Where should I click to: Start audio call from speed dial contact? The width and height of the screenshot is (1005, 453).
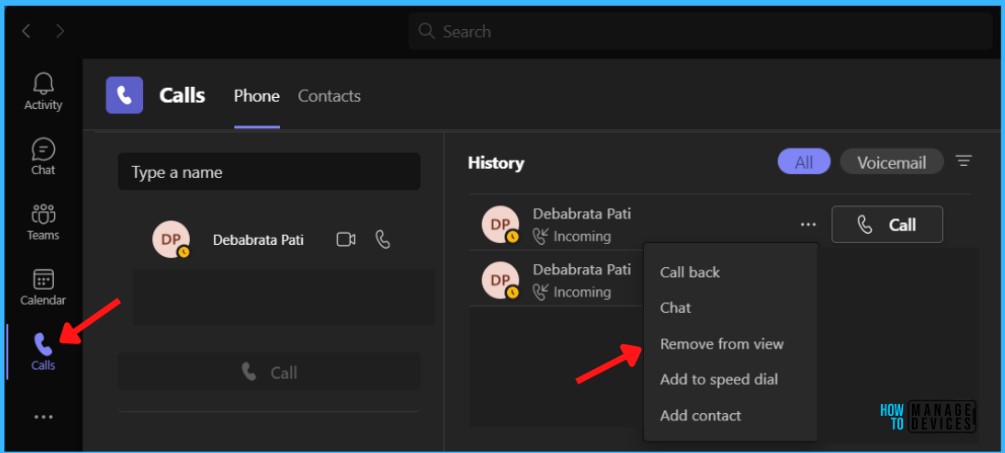383,240
